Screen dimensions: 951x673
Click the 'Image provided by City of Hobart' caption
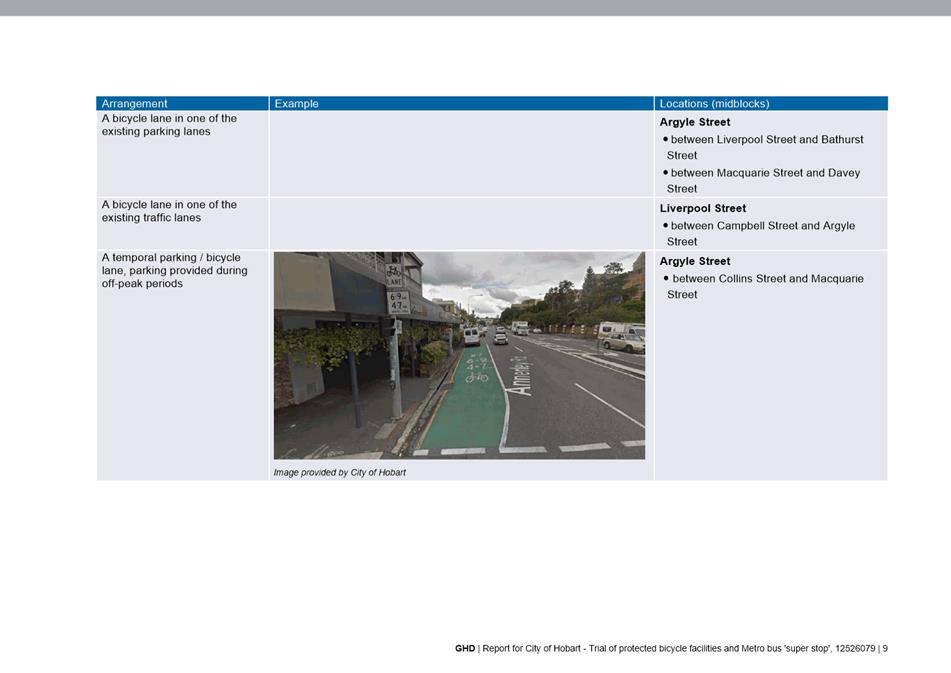coord(340,472)
